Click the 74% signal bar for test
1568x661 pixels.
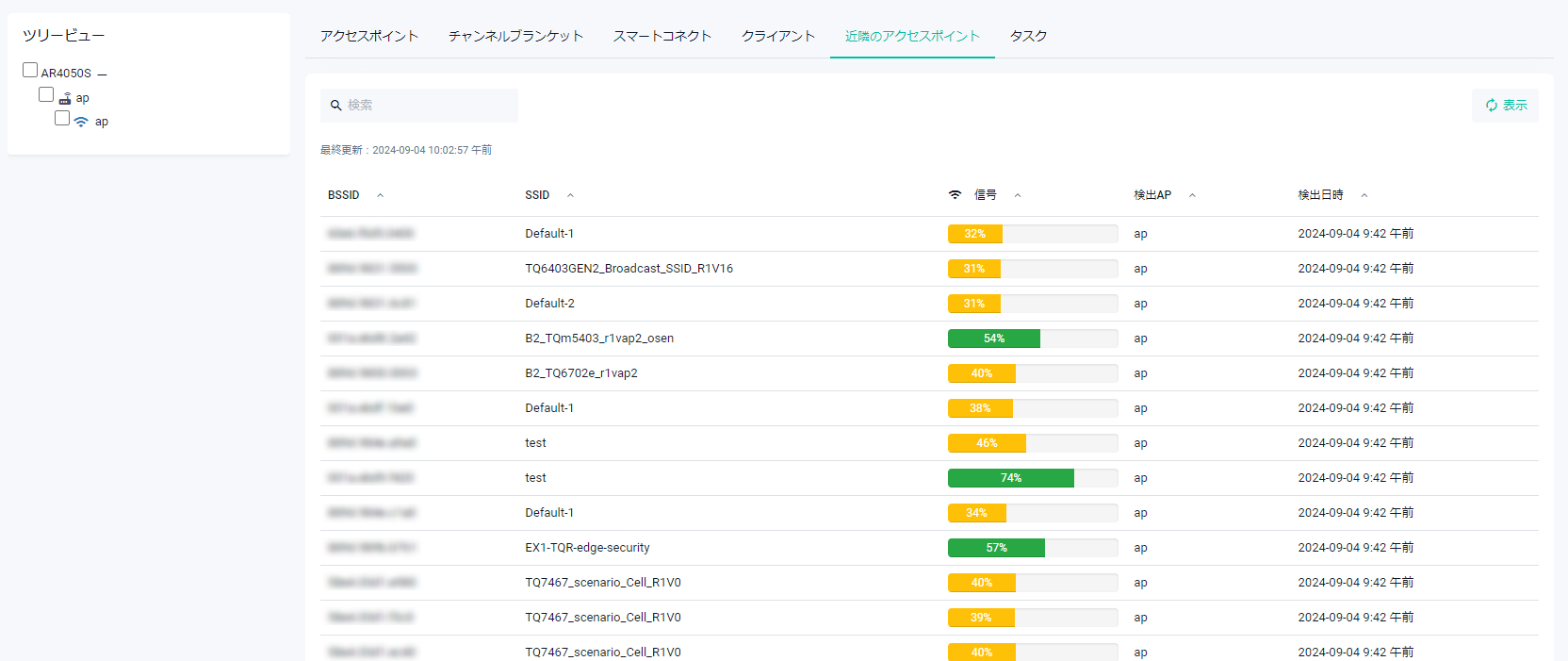(1010, 478)
